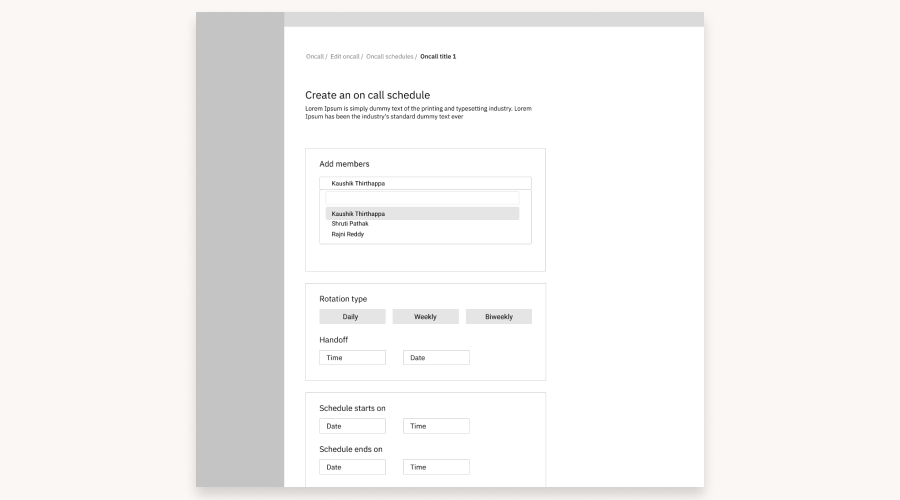Click the gray left sidebar panel

[240, 250]
